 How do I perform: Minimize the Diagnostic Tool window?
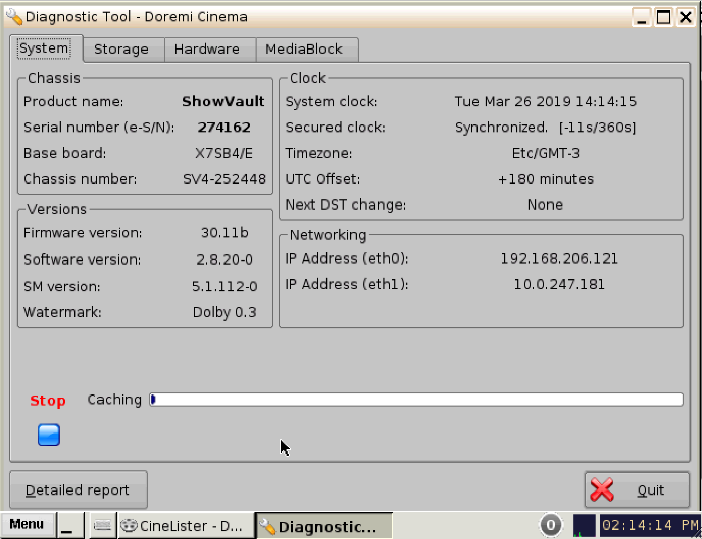pyautogui.click(x=642, y=17)
